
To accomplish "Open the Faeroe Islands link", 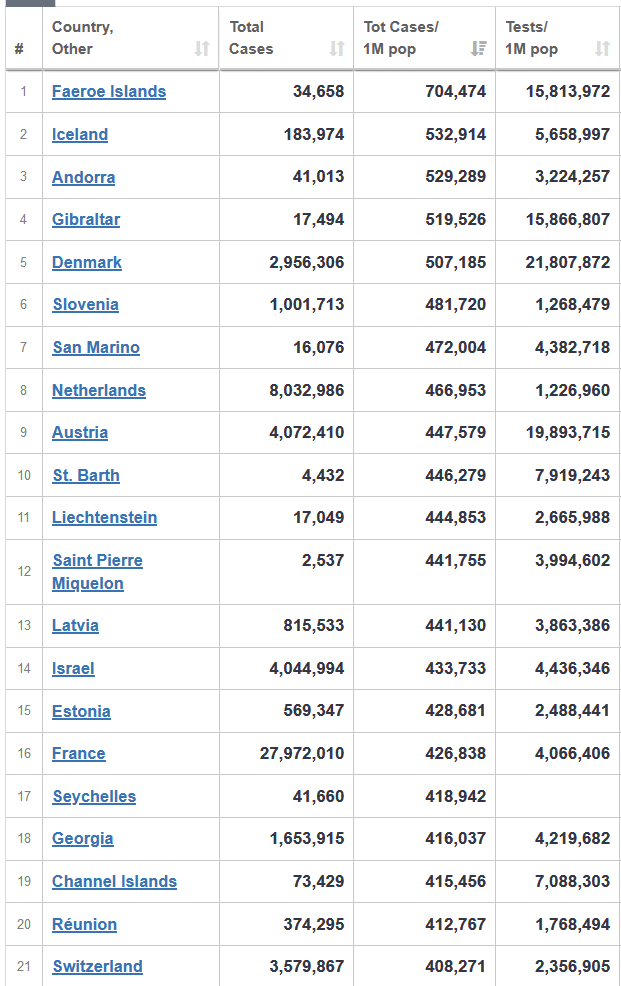I will click(109, 92).
